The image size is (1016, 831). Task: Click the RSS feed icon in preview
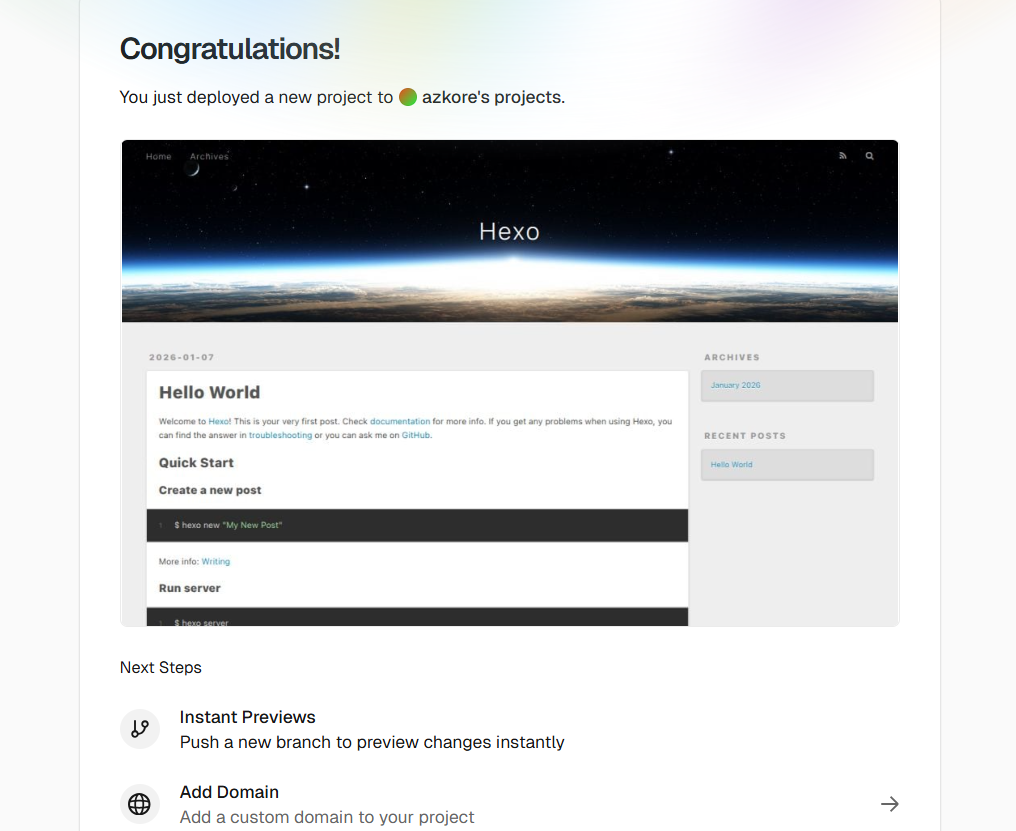coord(842,156)
